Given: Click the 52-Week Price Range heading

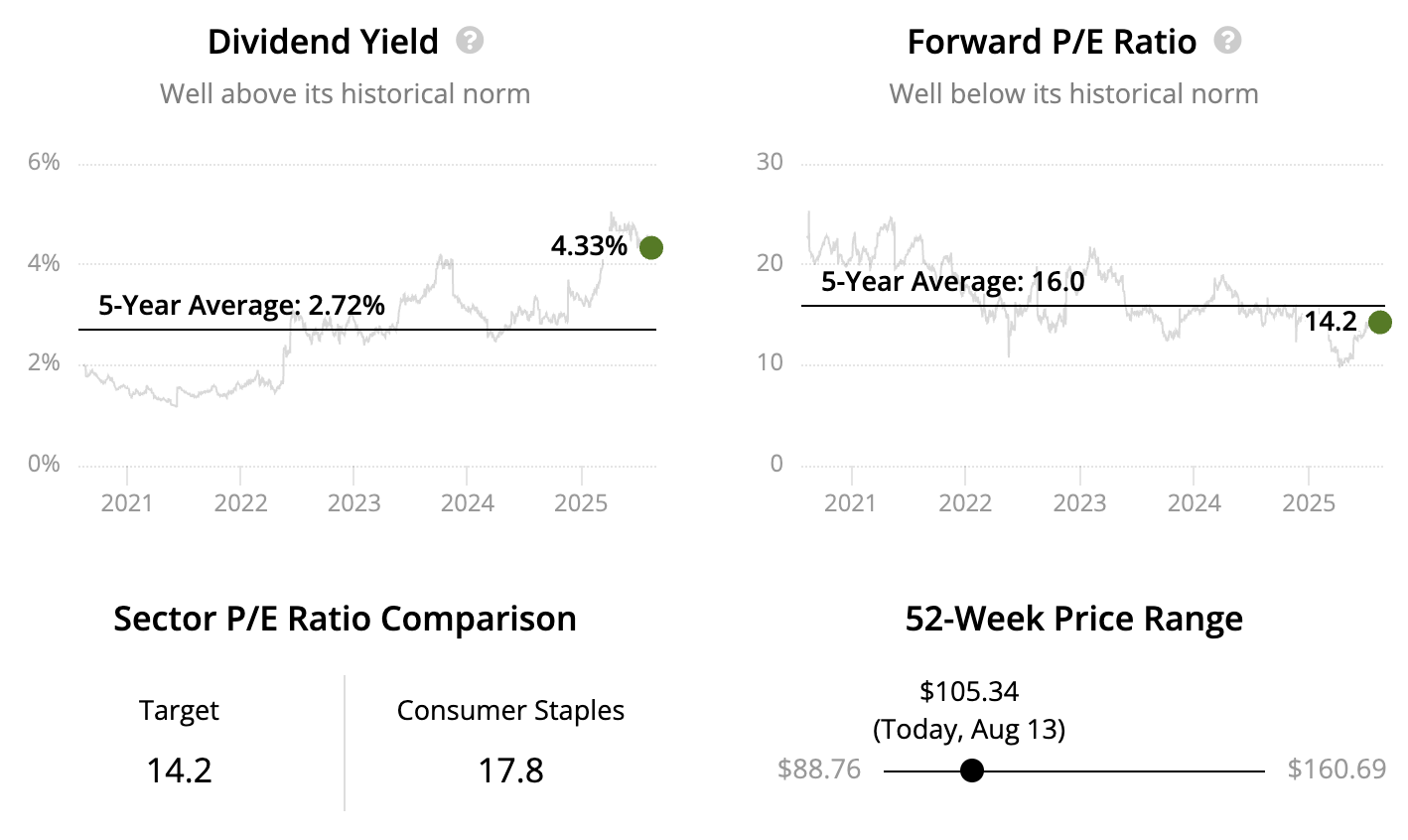Looking at the screenshot, I should click(x=1074, y=619).
